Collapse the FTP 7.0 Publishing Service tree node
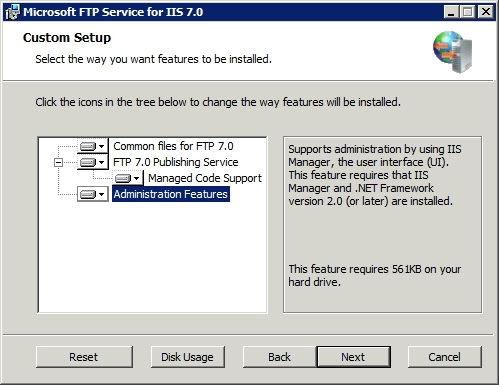This screenshot has width=499, height=385. tap(58, 162)
